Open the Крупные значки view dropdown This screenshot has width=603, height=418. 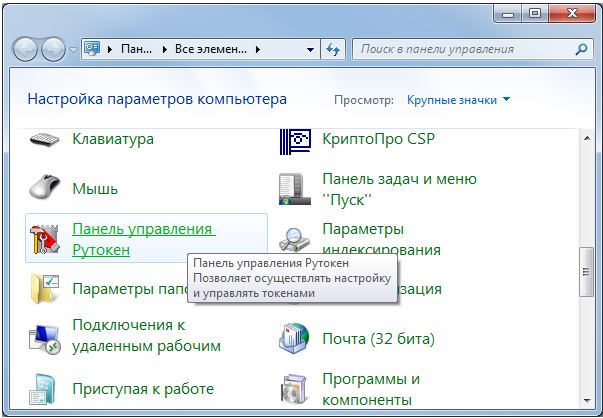pyautogui.click(x=458, y=100)
